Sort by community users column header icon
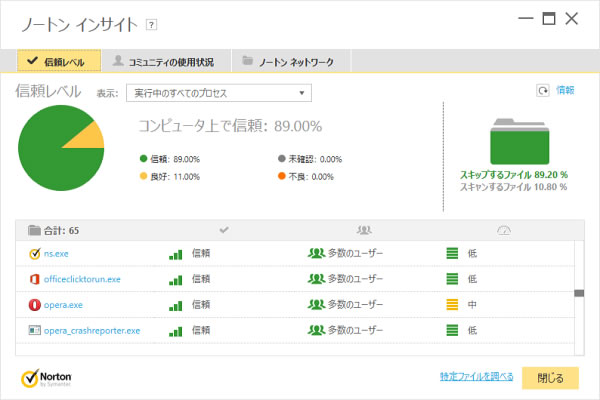Screen dimensions: 600x400 pos(364,230)
